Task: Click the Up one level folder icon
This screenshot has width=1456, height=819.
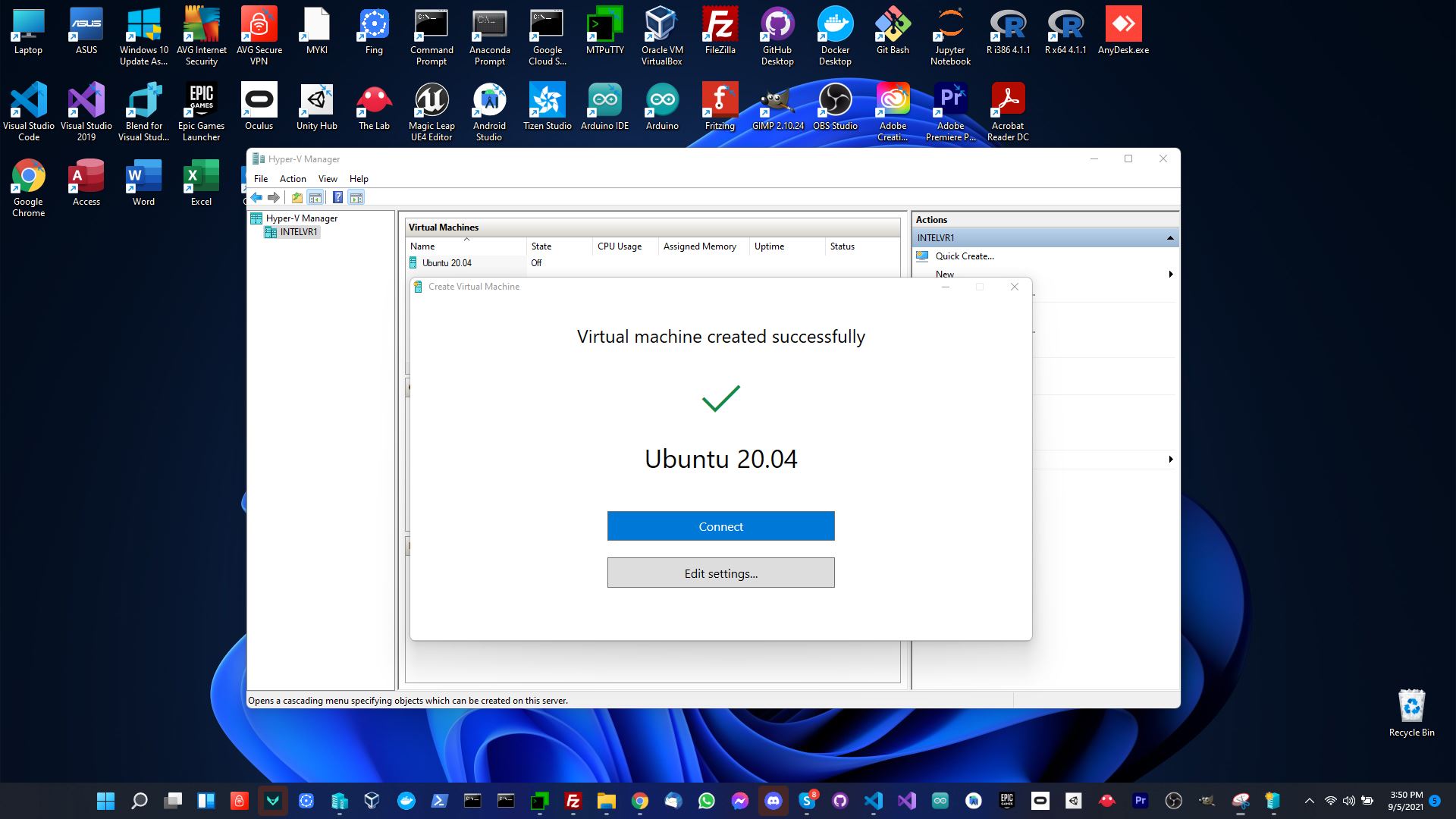Action: coord(297,198)
